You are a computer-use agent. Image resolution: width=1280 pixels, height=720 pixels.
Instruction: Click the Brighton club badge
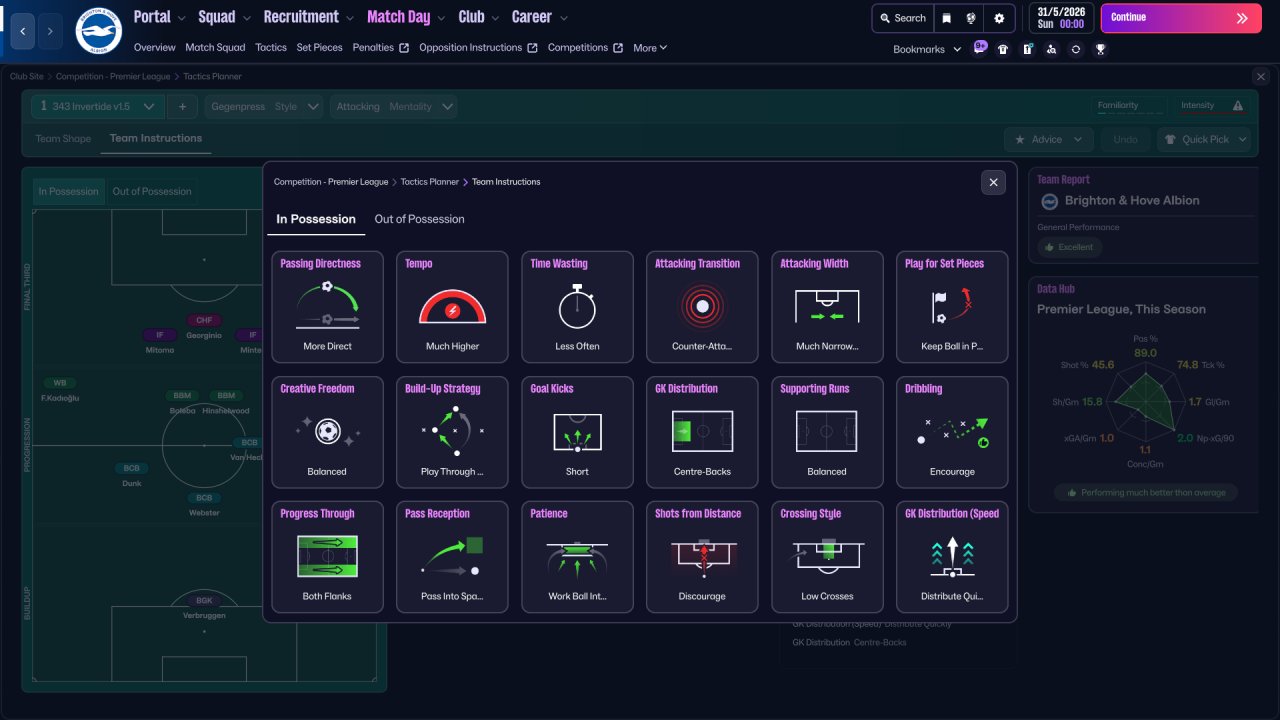click(x=98, y=31)
